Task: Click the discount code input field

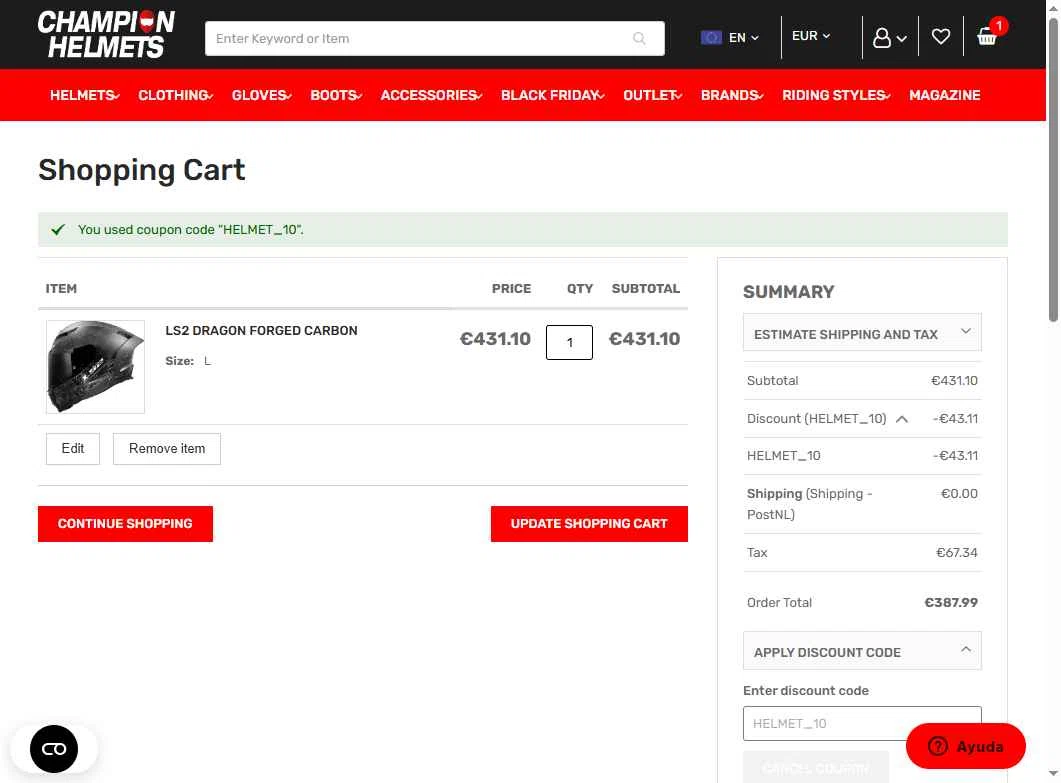Action: tap(862, 723)
